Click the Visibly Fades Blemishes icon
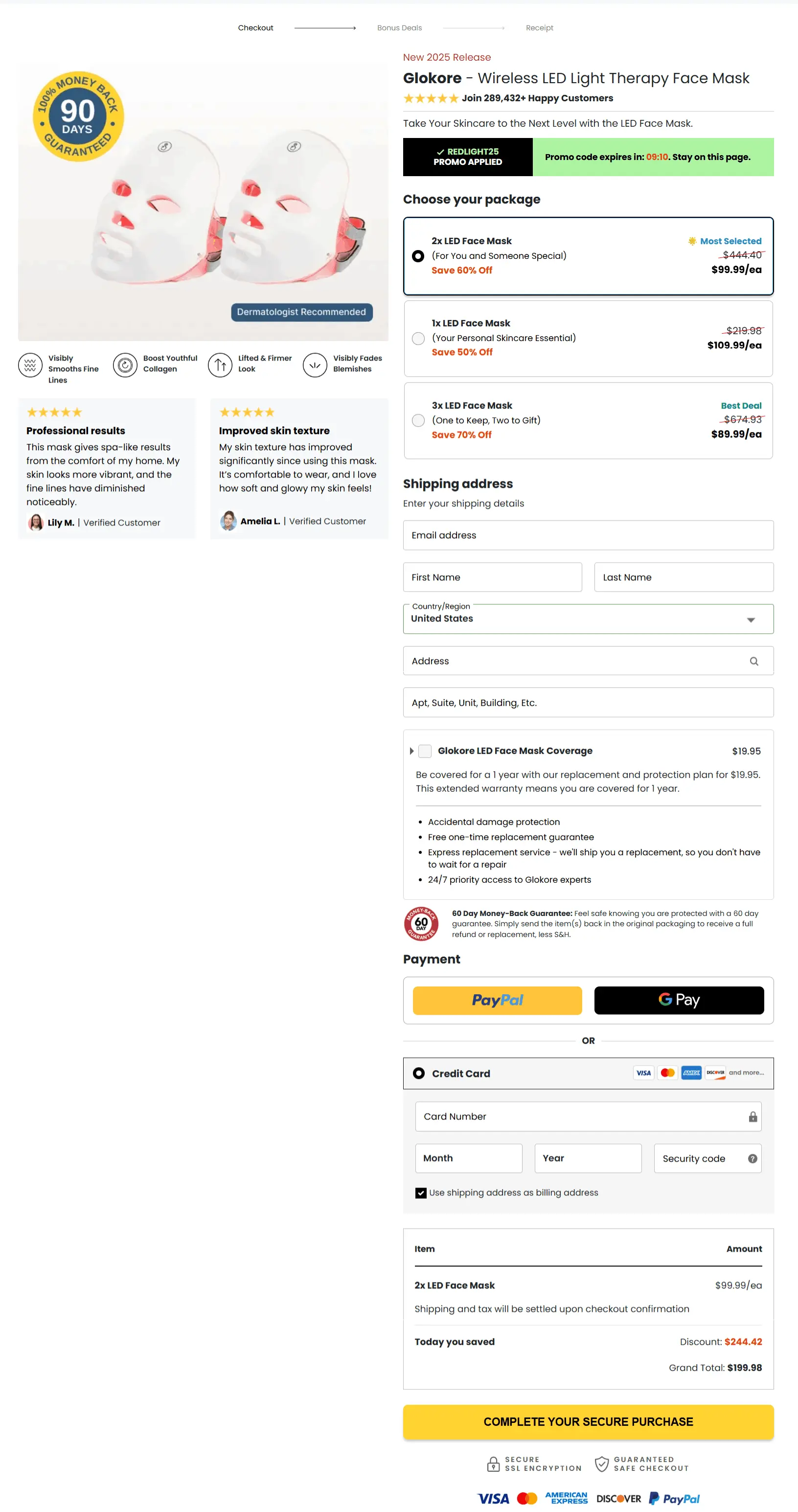 pyautogui.click(x=315, y=365)
